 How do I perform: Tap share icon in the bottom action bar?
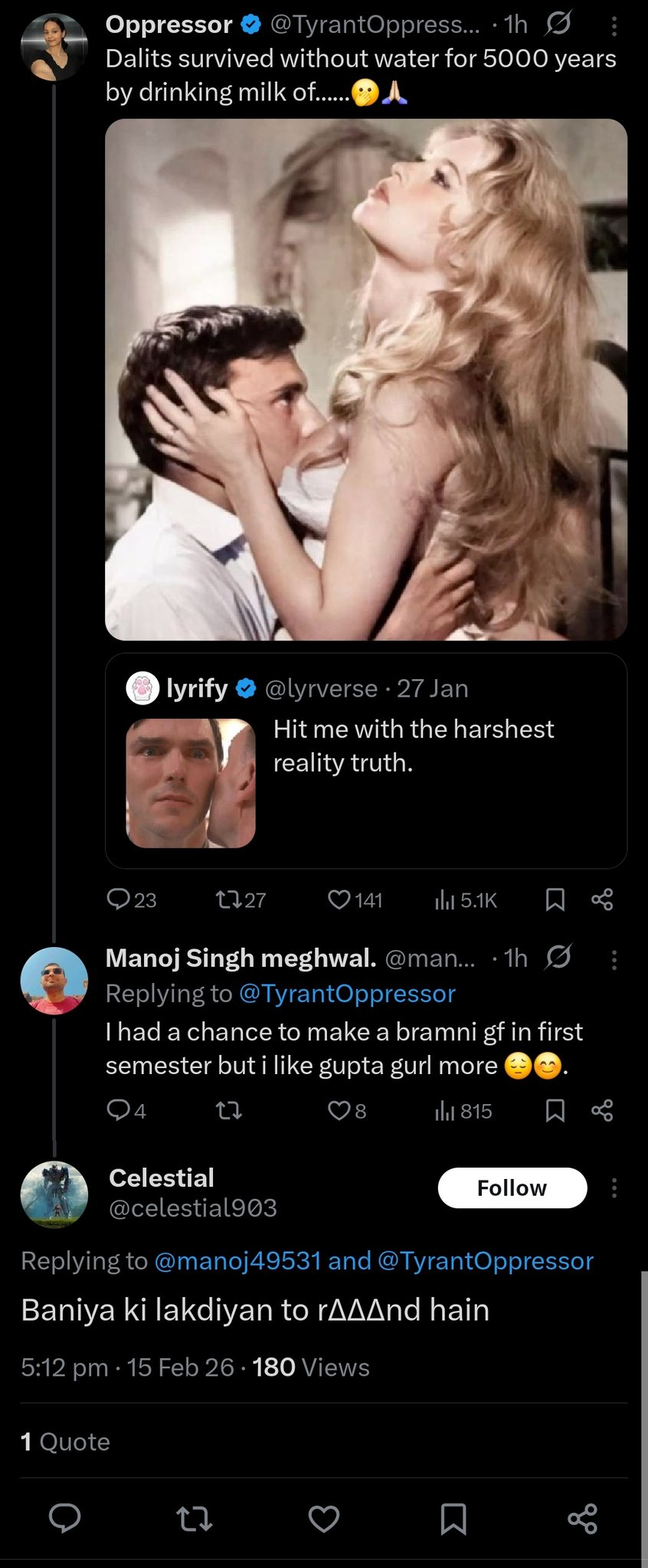click(582, 1518)
